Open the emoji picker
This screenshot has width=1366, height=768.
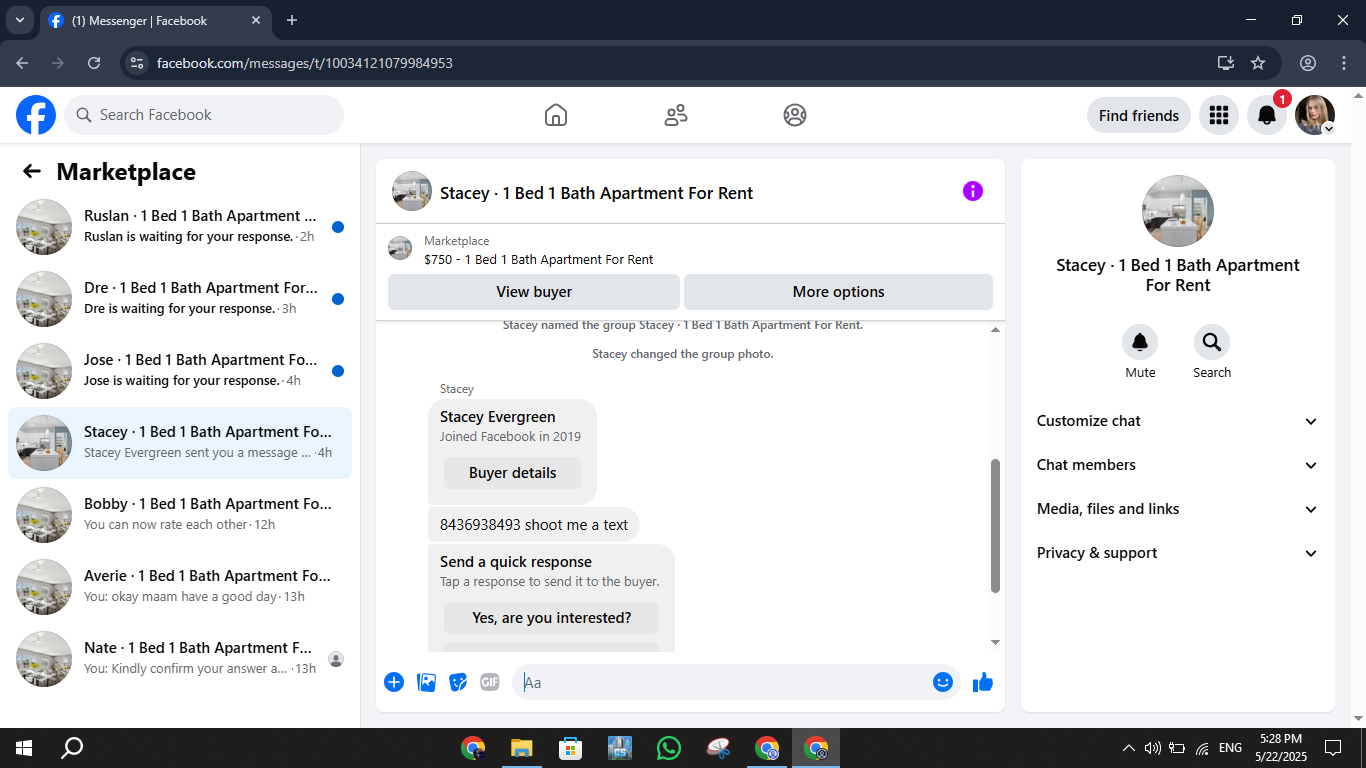(943, 682)
